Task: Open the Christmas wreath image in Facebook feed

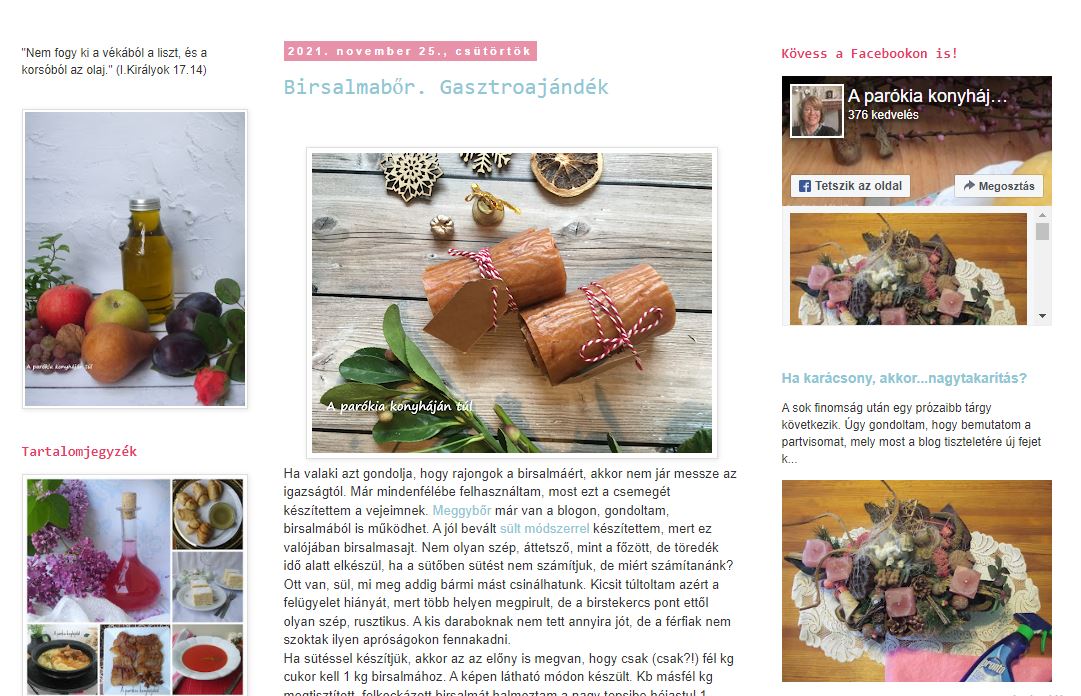Action: [x=908, y=269]
